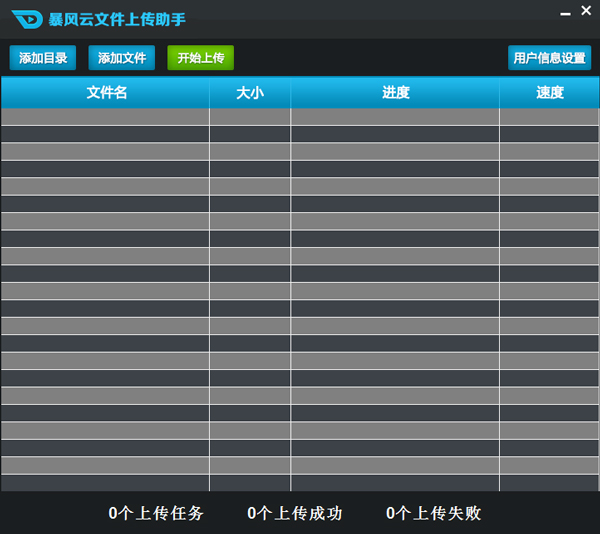Click the 进度 column header
The width and height of the screenshot is (600, 534).
click(395, 93)
